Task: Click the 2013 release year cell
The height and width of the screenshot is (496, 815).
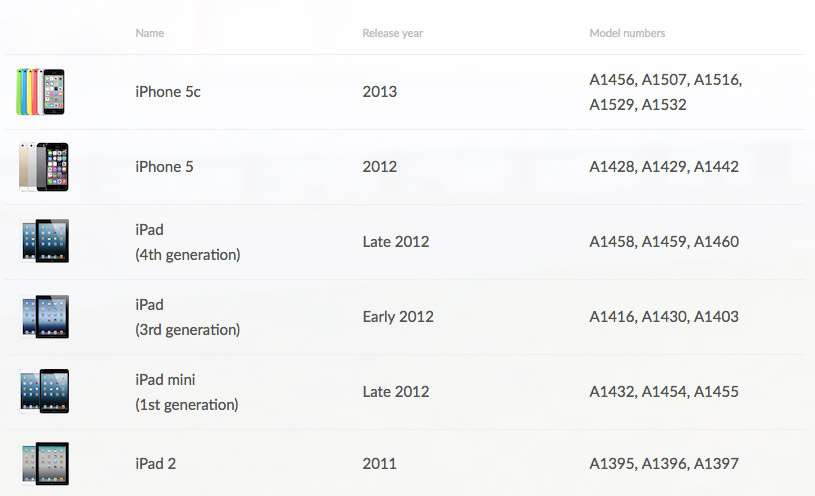Action: click(380, 92)
